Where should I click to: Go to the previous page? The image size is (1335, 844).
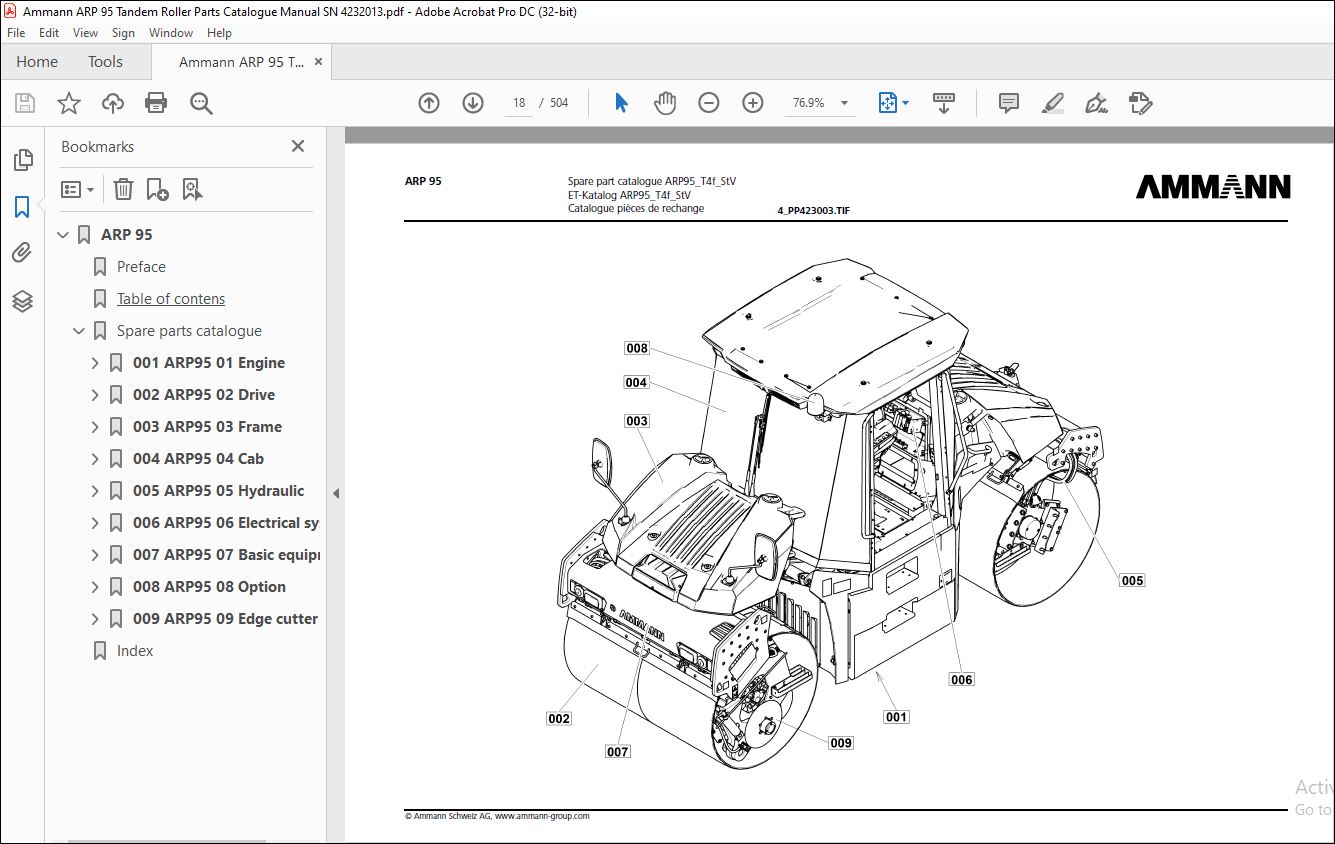[x=429, y=103]
